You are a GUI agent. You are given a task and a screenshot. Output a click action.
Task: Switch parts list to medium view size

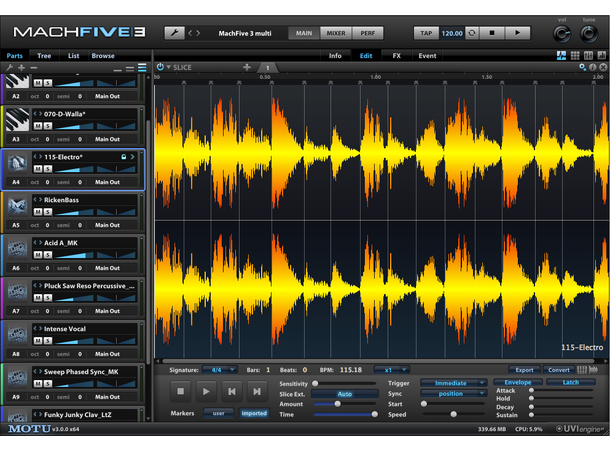(x=130, y=69)
